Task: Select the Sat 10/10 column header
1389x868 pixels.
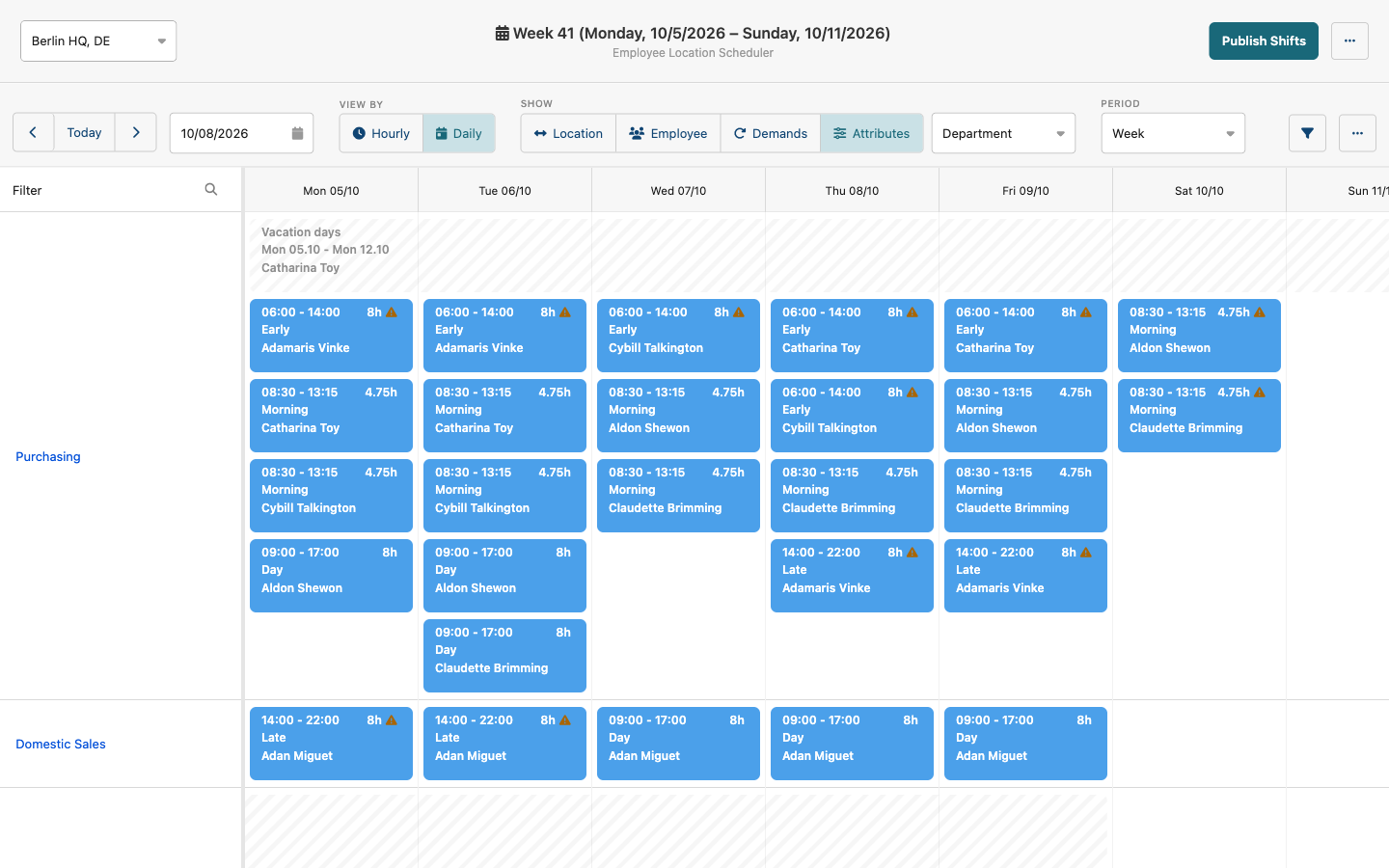Action: click(x=1199, y=191)
